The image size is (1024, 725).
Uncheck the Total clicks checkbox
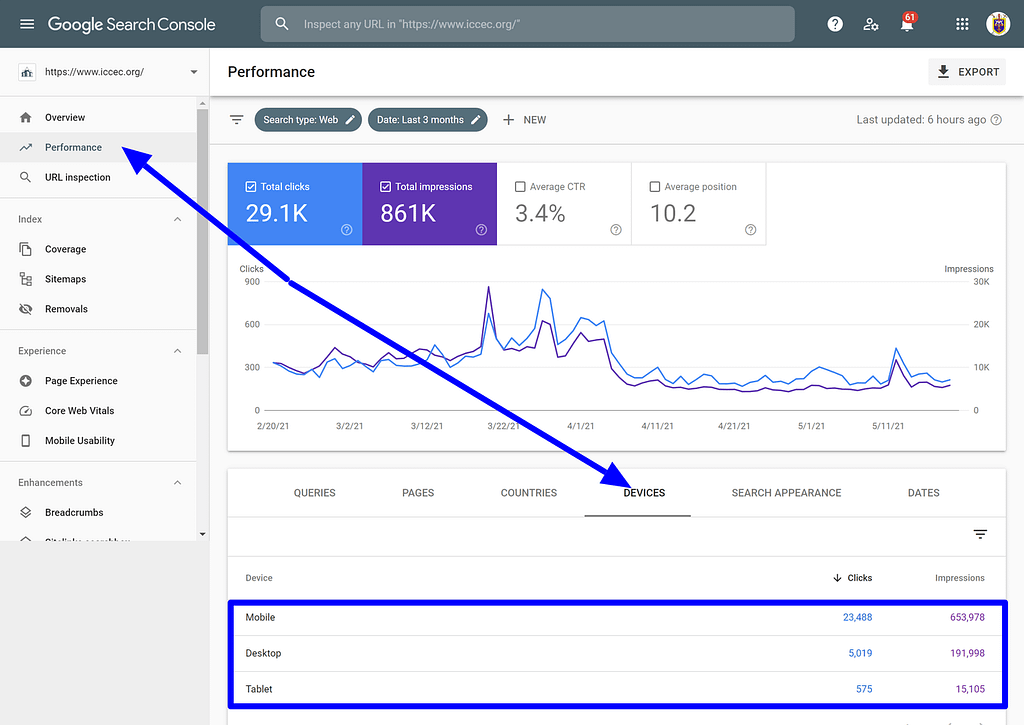click(251, 187)
